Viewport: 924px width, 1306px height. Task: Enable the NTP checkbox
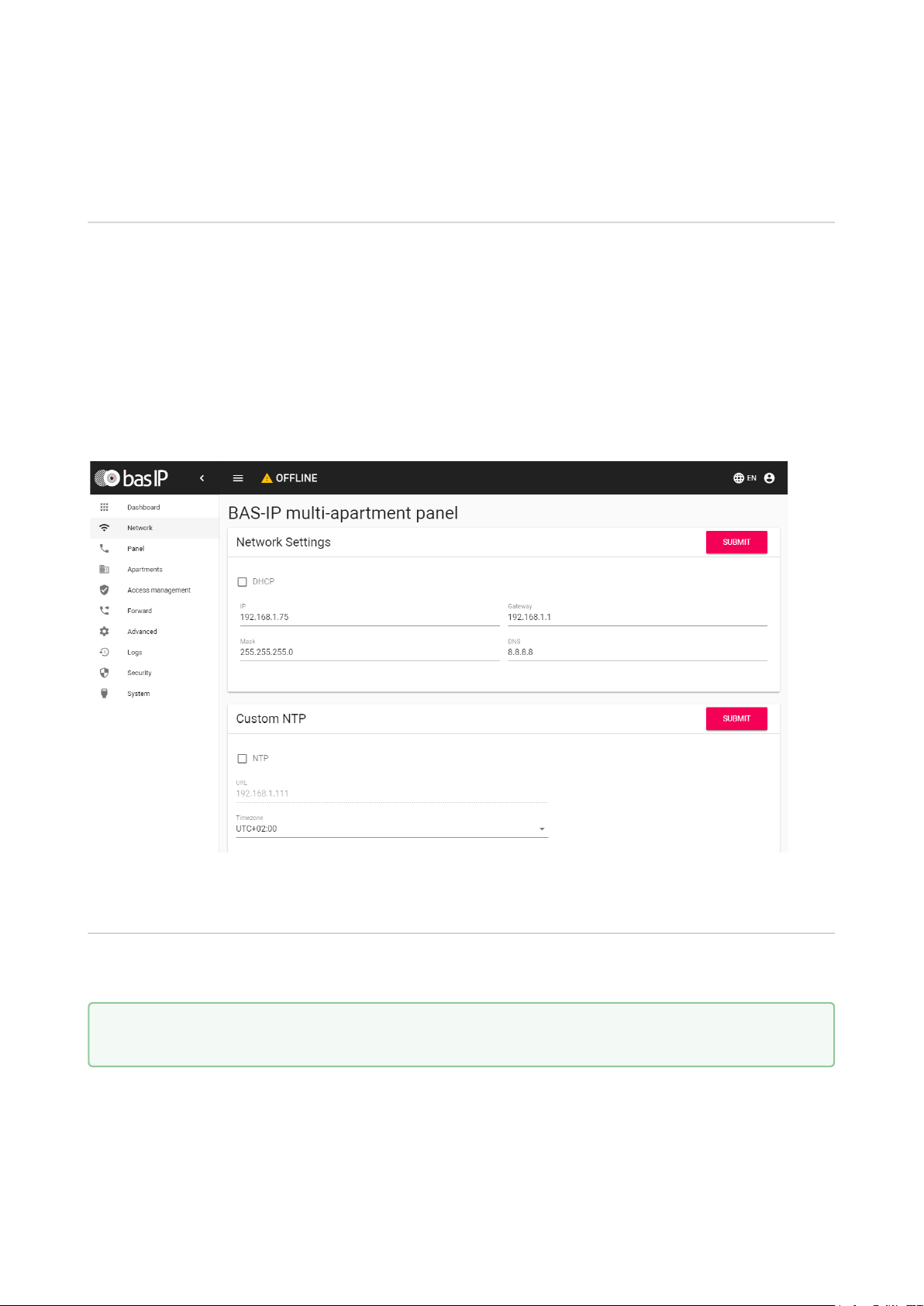243,759
